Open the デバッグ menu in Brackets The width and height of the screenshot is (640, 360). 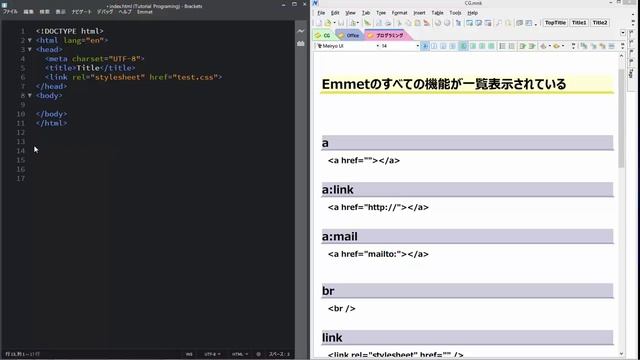point(105,12)
